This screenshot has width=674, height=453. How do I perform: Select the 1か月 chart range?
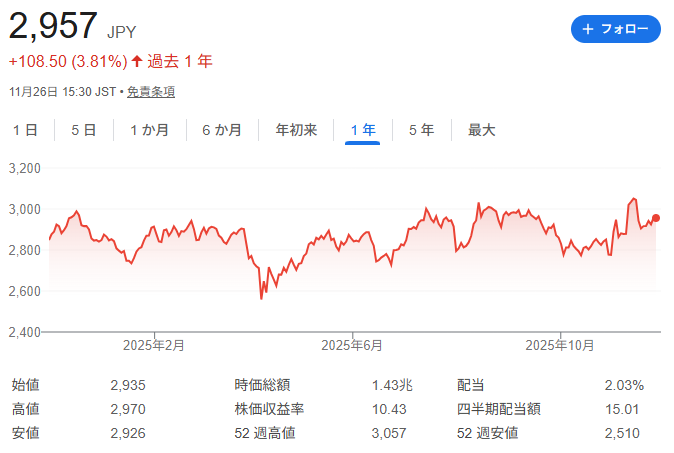point(149,130)
